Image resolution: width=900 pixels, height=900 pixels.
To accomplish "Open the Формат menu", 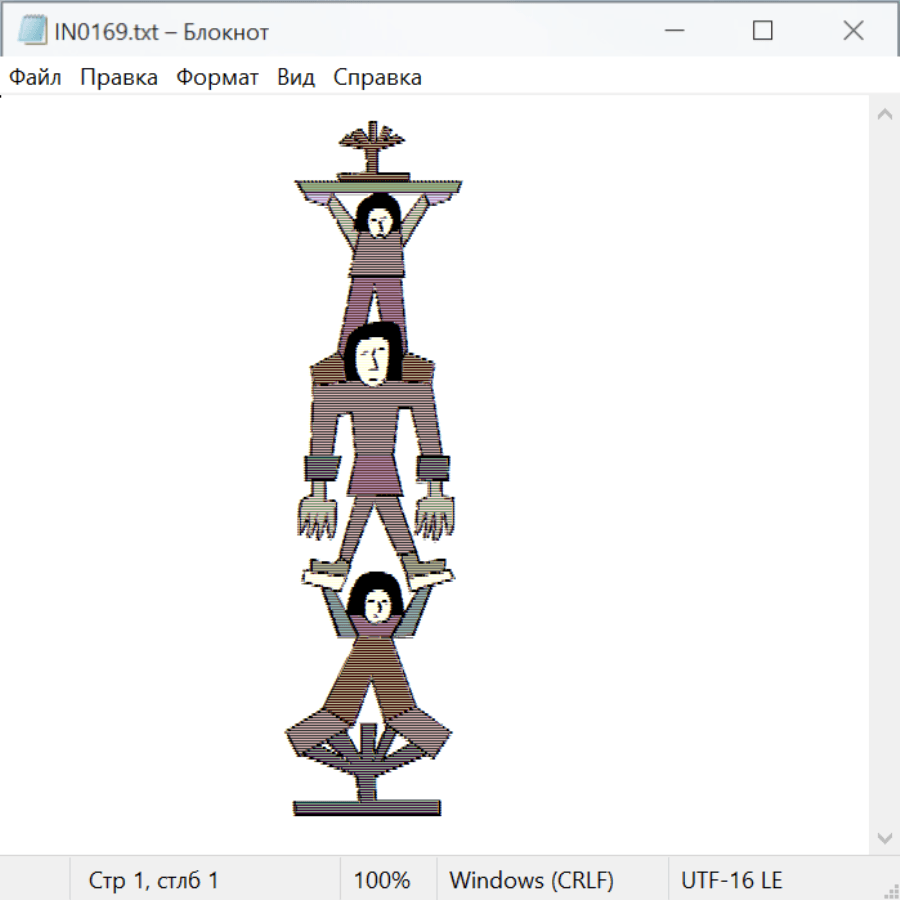I will coord(217,78).
